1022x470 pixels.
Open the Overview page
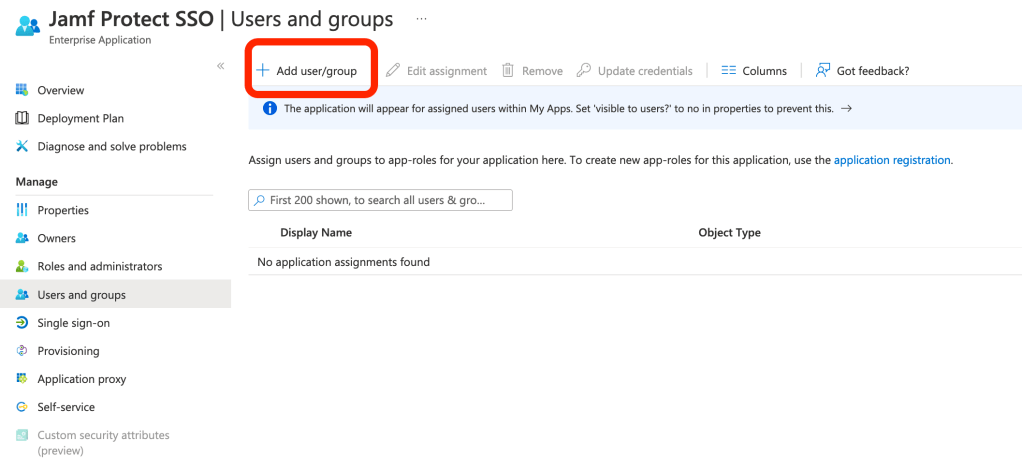(60, 90)
